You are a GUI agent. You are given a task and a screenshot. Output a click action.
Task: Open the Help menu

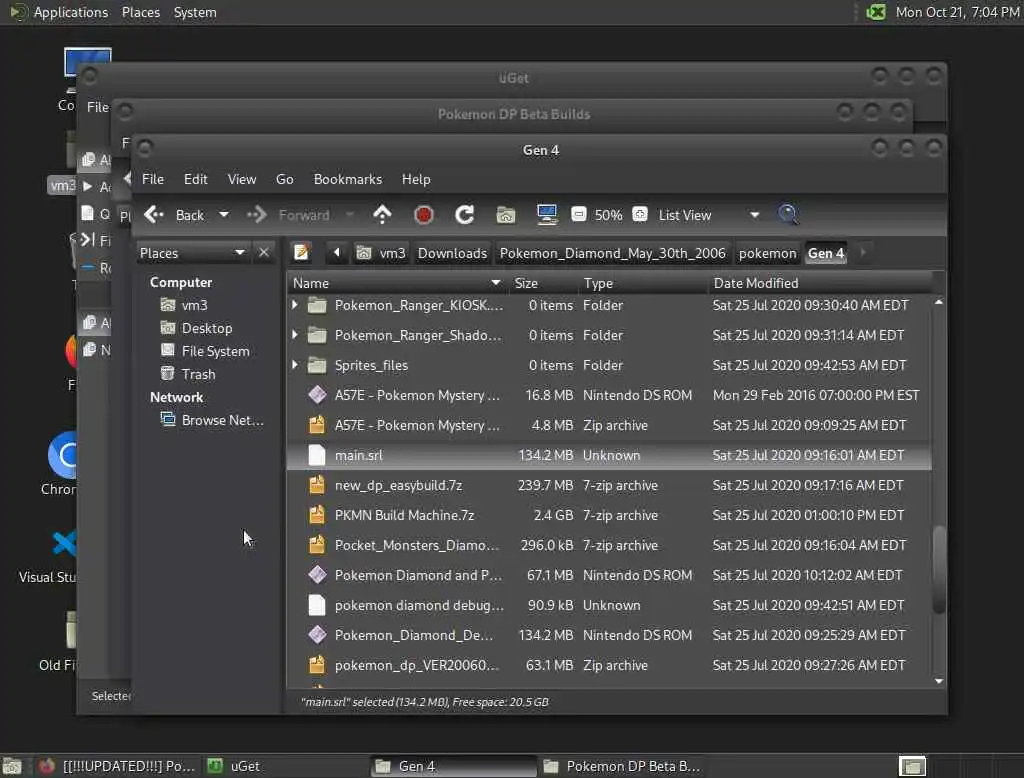[415, 179]
